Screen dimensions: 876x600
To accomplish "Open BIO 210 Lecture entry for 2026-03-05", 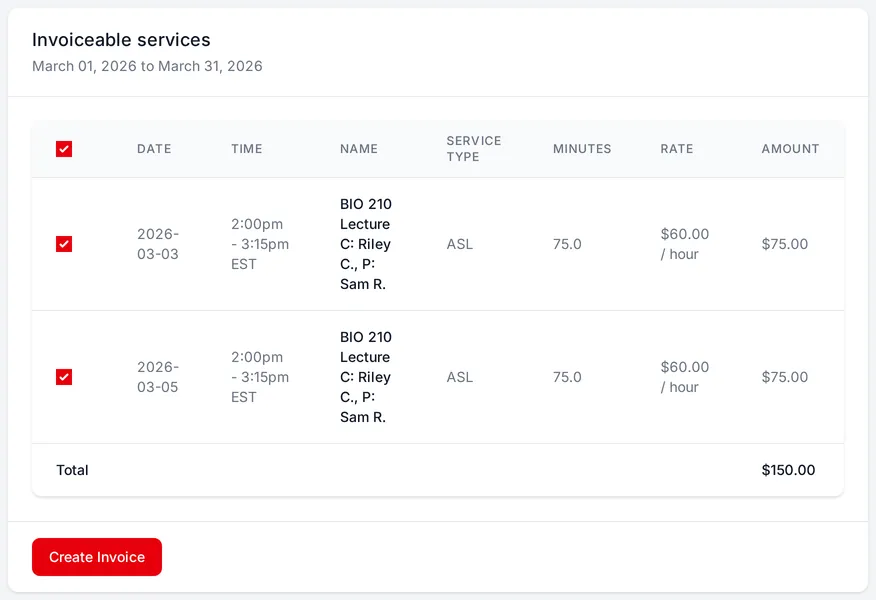I will (x=366, y=377).
